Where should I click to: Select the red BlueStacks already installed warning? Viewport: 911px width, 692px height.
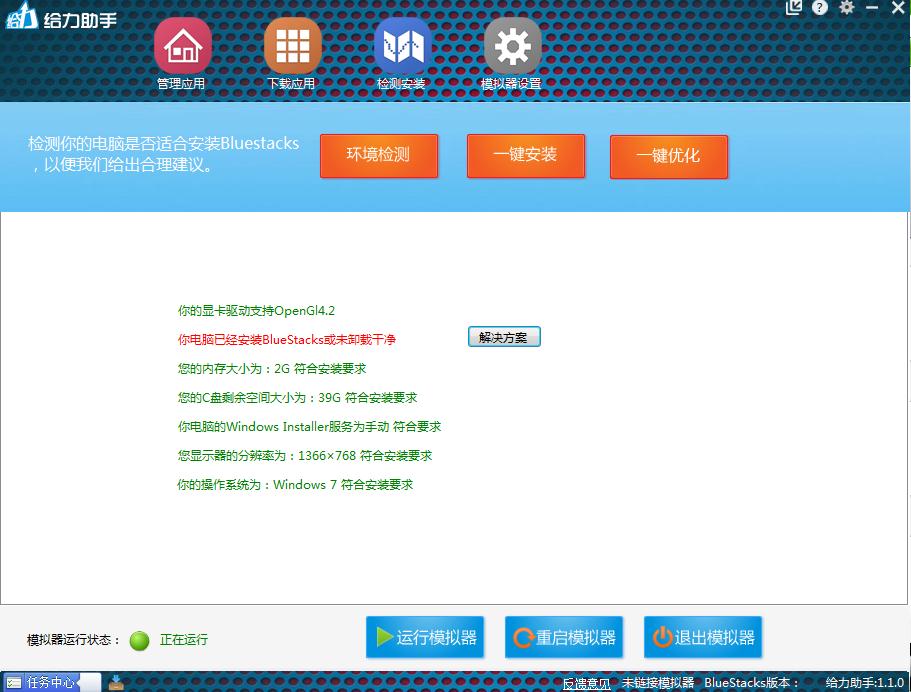coord(286,340)
